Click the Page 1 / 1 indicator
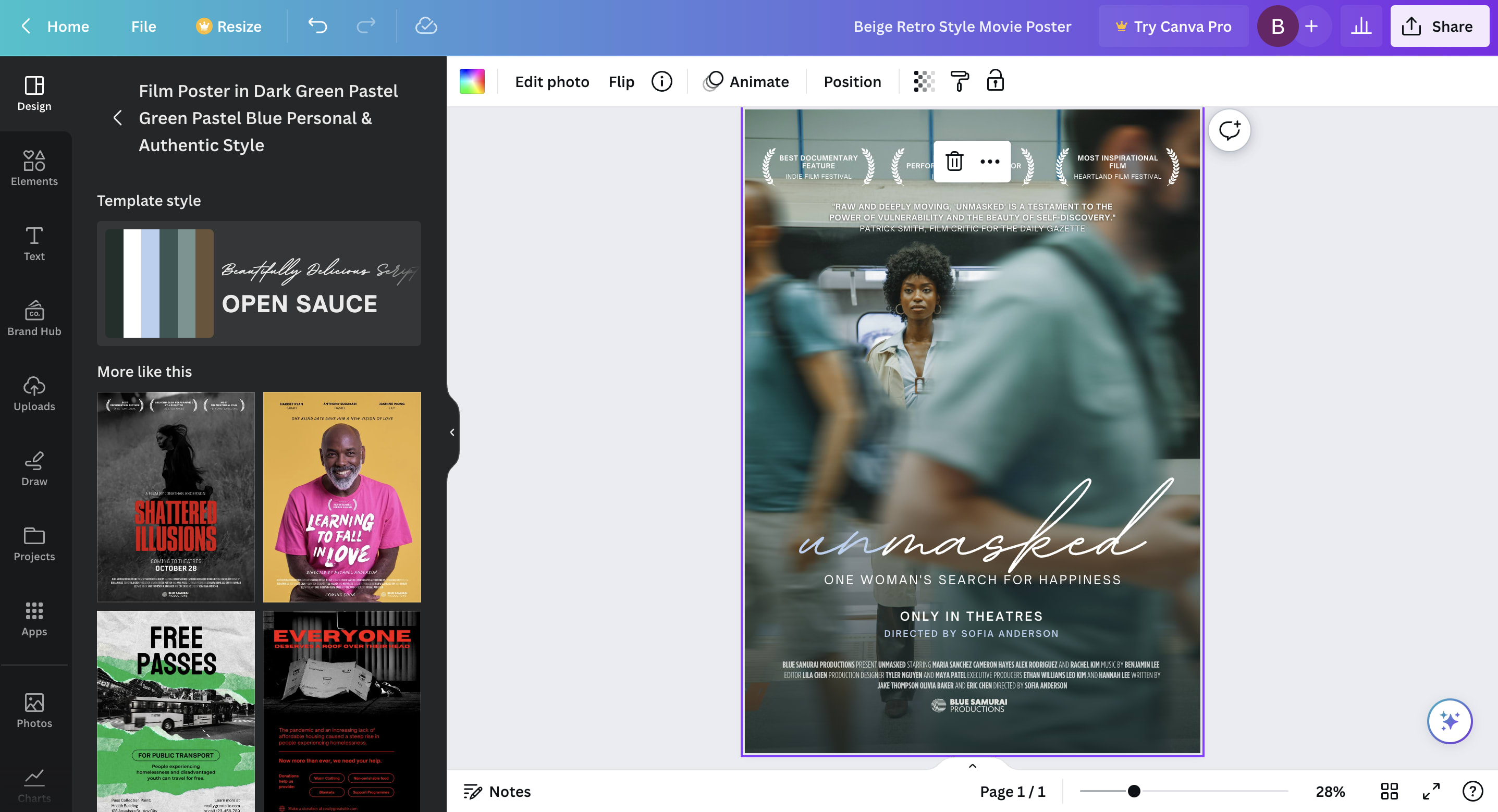The width and height of the screenshot is (1498, 812). point(1012,791)
